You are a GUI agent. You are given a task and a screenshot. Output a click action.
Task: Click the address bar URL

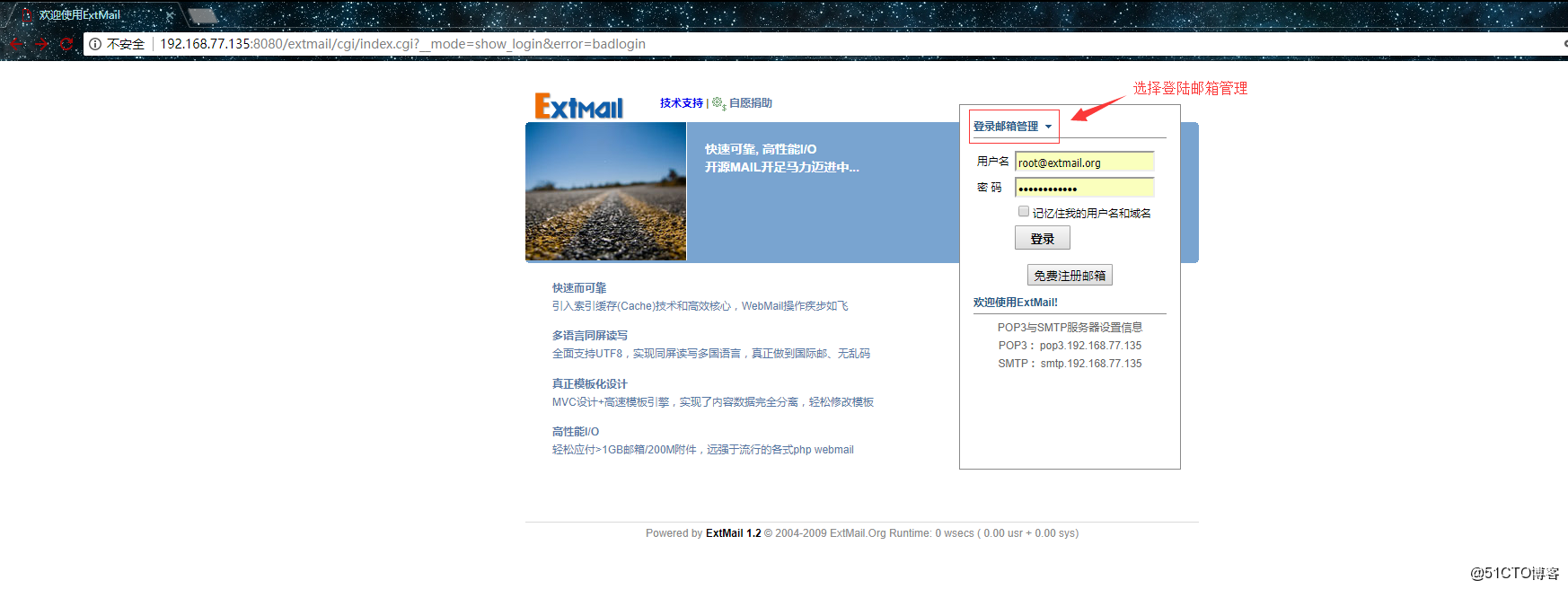click(402, 44)
